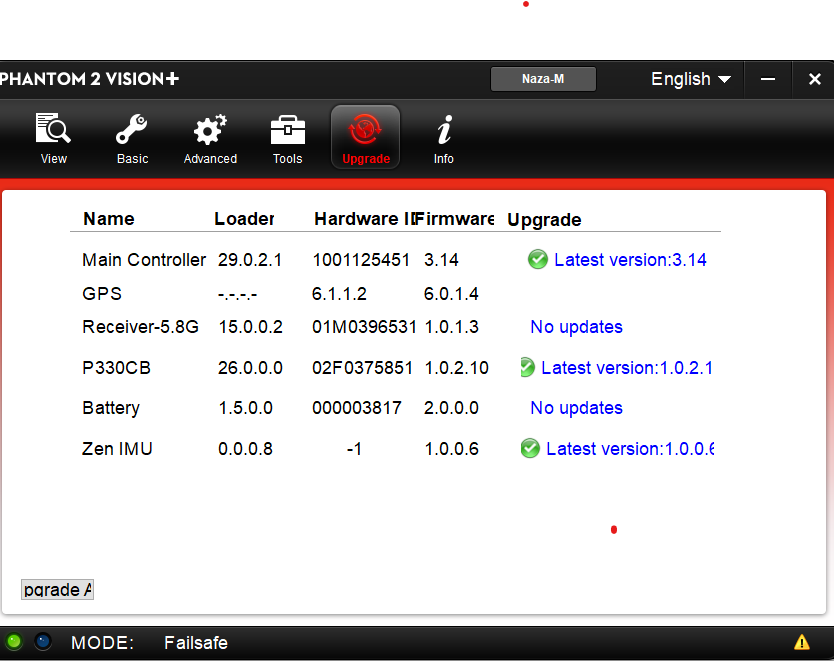834x661 pixels.
Task: Click the Name column header
Action: [109, 219]
